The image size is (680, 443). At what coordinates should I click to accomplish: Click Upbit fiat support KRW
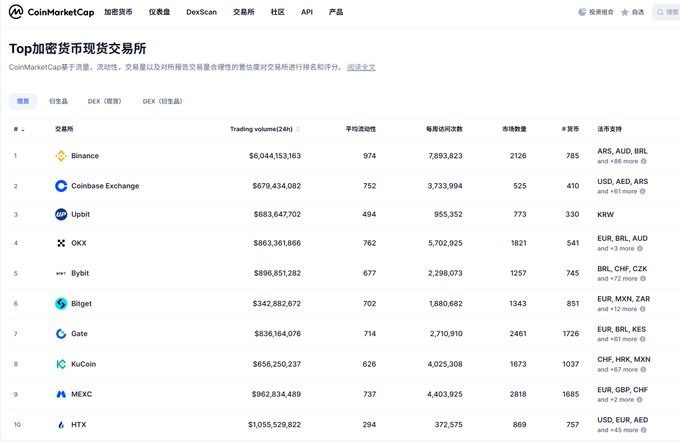[605, 215]
